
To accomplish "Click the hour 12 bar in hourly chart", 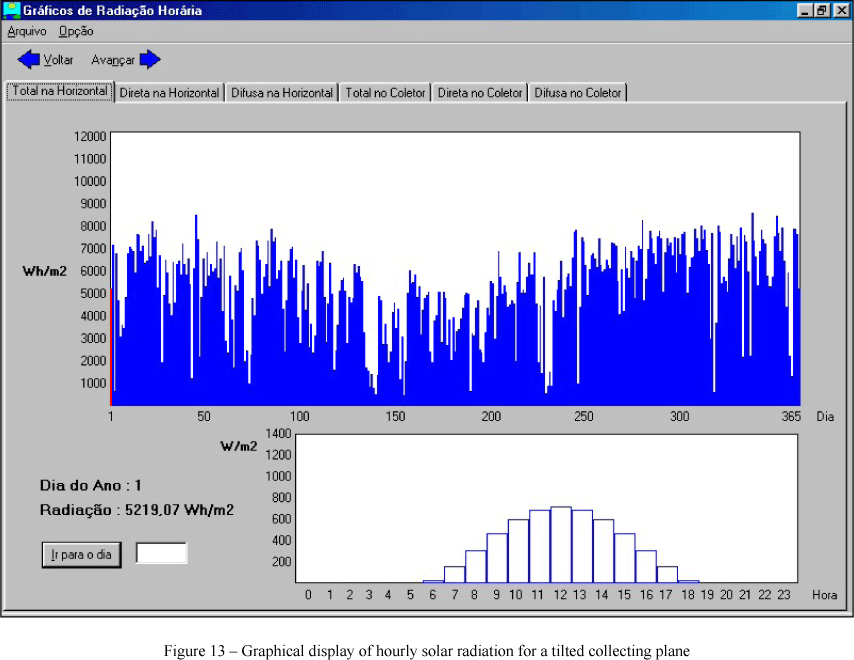I will point(561,545).
